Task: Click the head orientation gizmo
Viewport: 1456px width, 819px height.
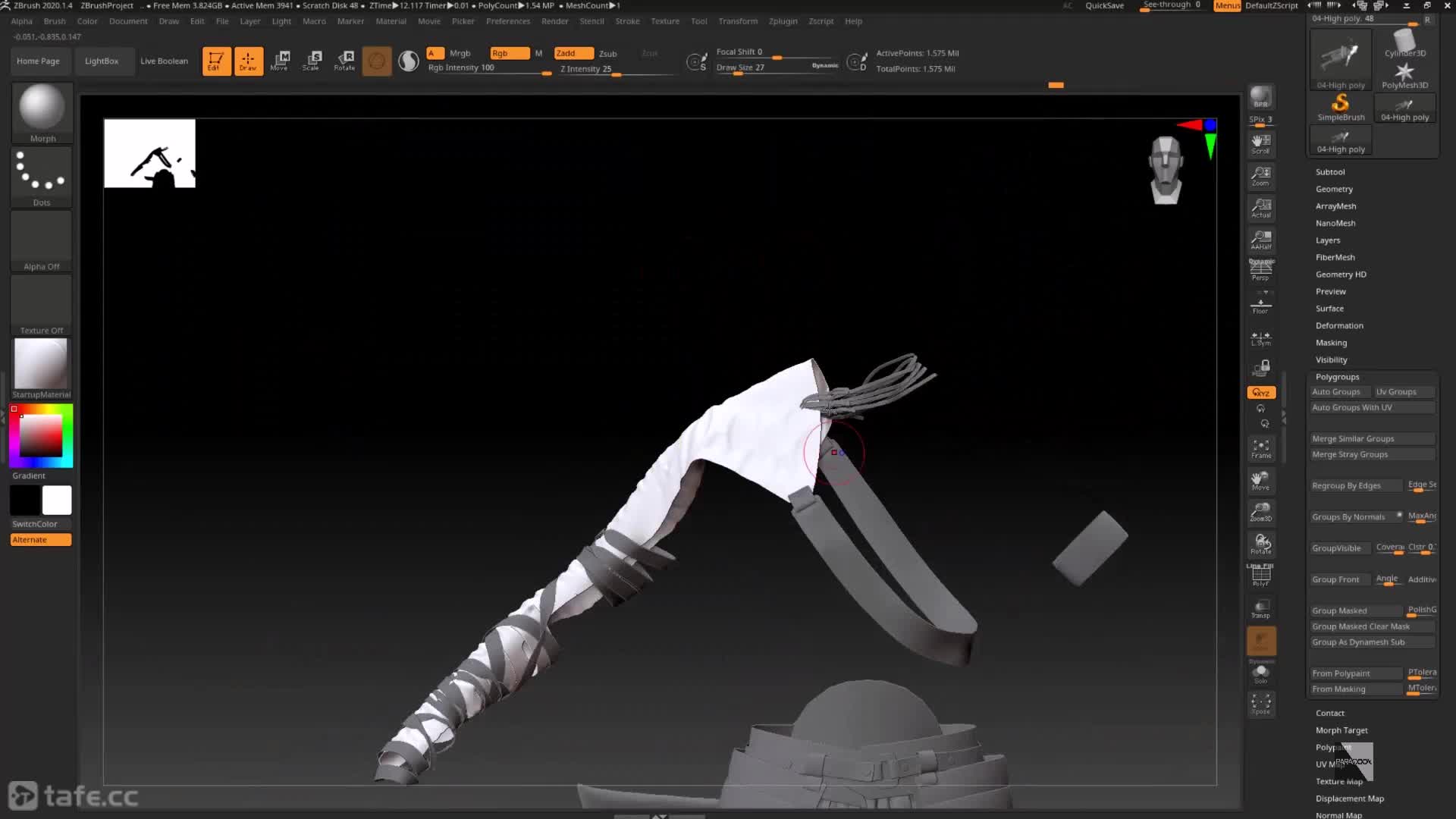Action: (1166, 170)
